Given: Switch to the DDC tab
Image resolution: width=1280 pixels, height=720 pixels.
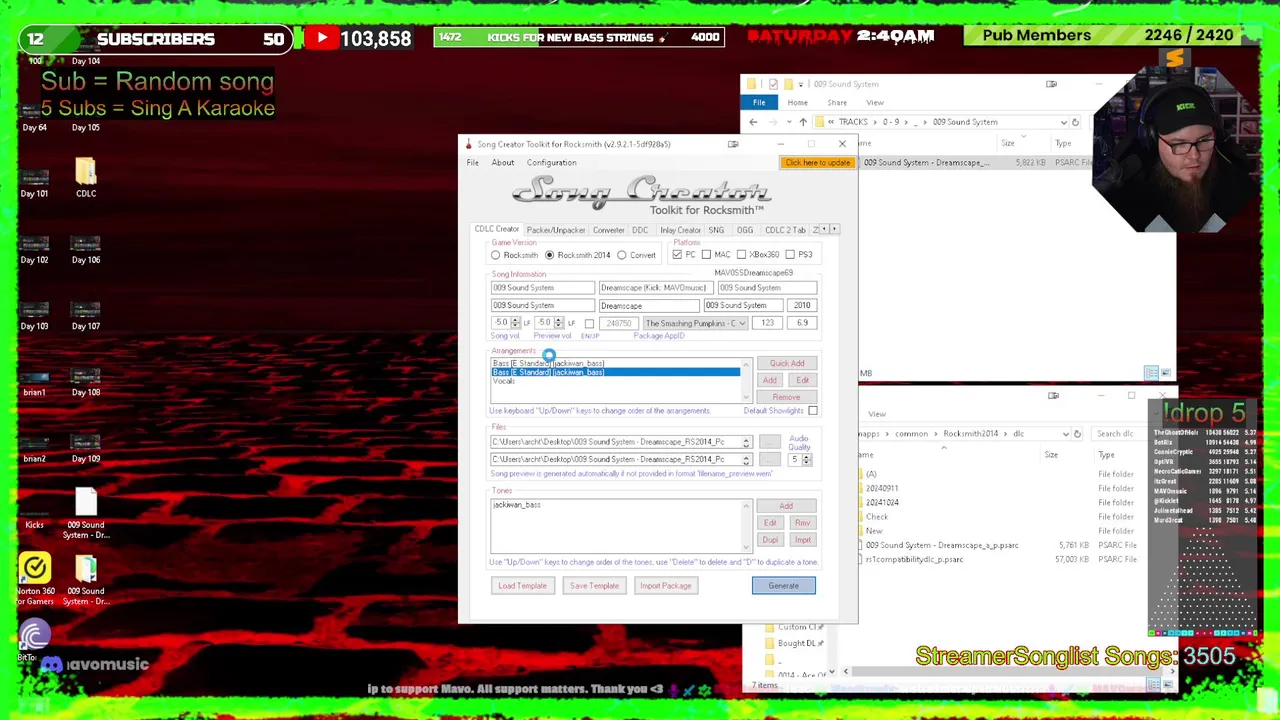Looking at the screenshot, I should (x=640, y=230).
